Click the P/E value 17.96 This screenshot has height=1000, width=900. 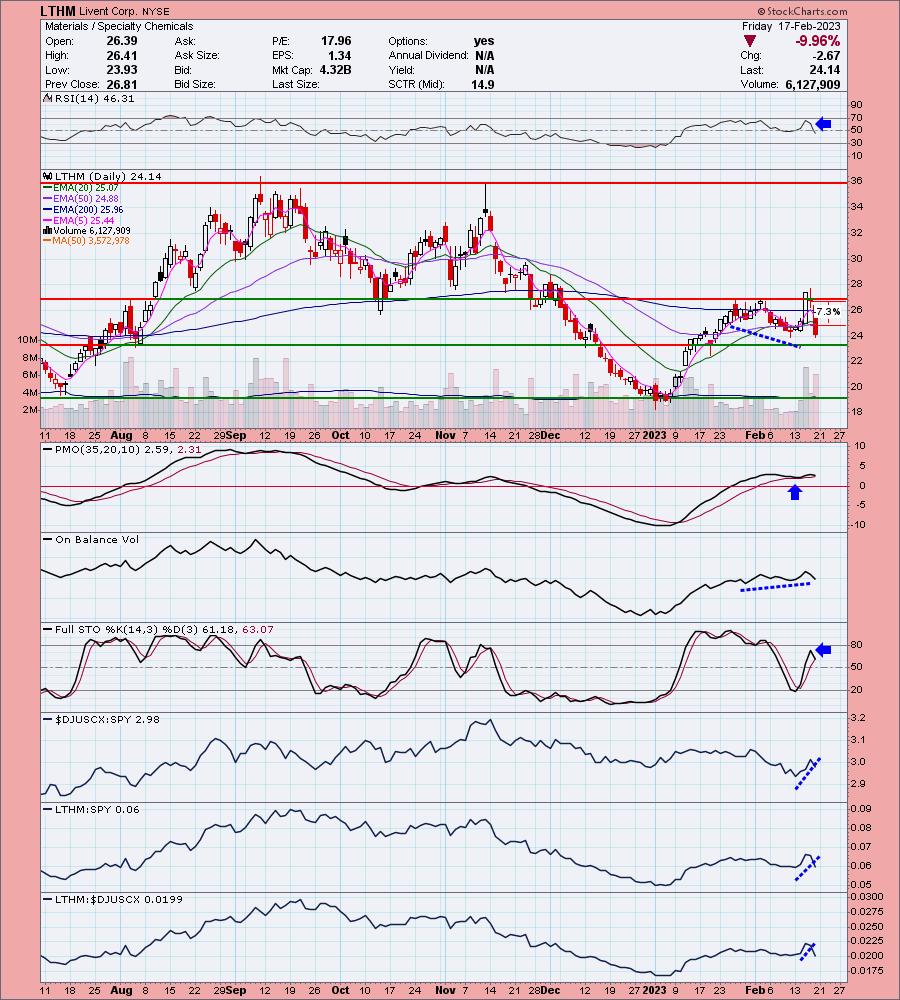tap(336, 41)
